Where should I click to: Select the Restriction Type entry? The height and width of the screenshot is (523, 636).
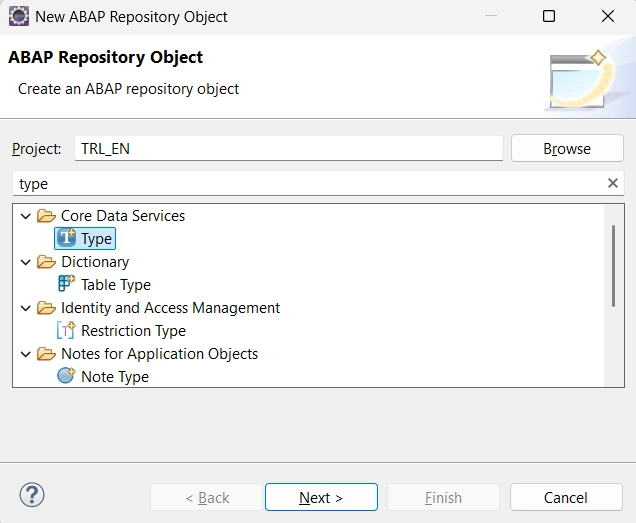(133, 330)
